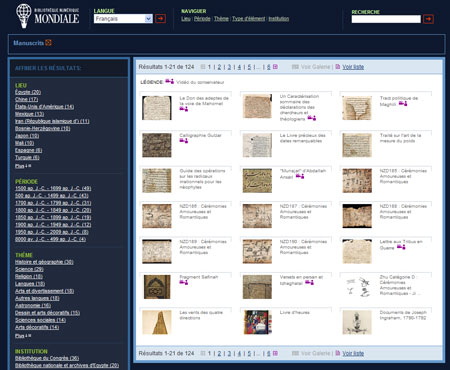This screenshot has width=450, height=370.
Task: Open the Langue dropdown showing Français
Action: pos(123,19)
